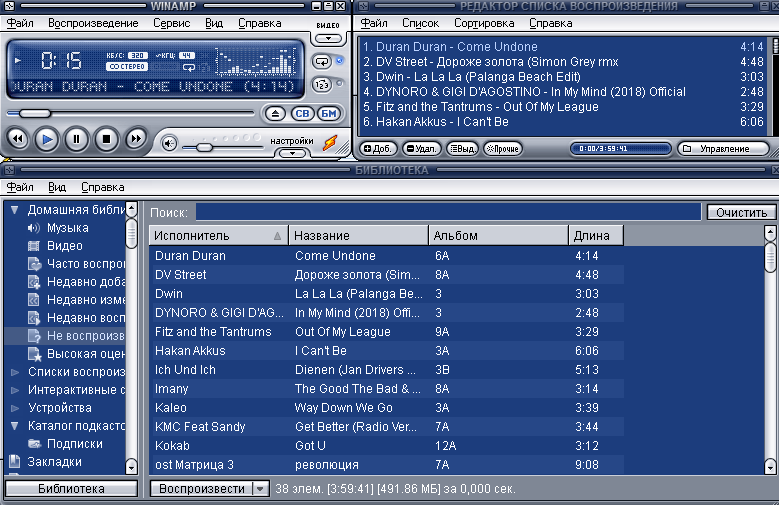The width and height of the screenshot is (779, 505).
Task: Select library row Kokab Got U
Action: (x=387, y=446)
